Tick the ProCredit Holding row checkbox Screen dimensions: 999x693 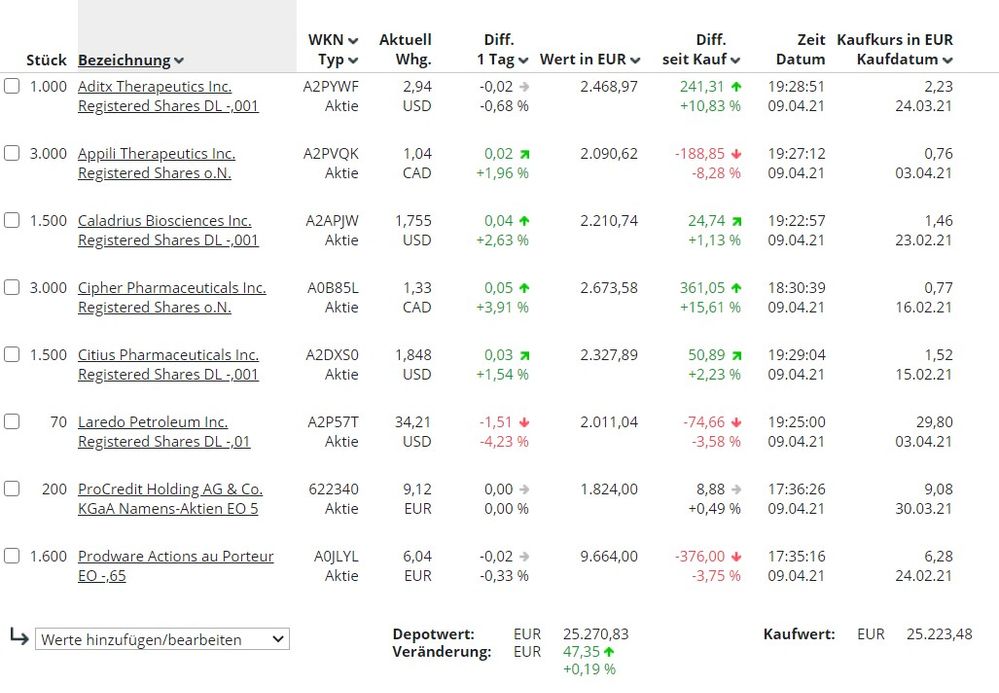point(12,489)
